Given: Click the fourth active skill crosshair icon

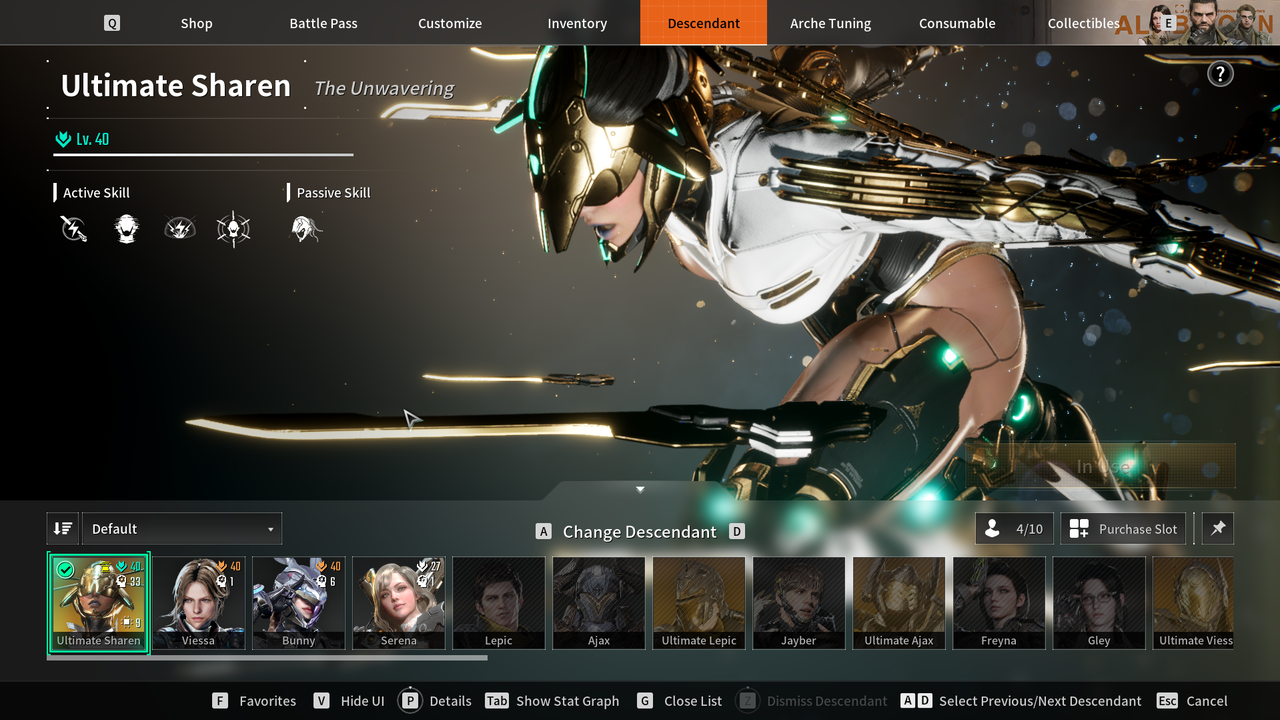Looking at the screenshot, I should coord(233,229).
